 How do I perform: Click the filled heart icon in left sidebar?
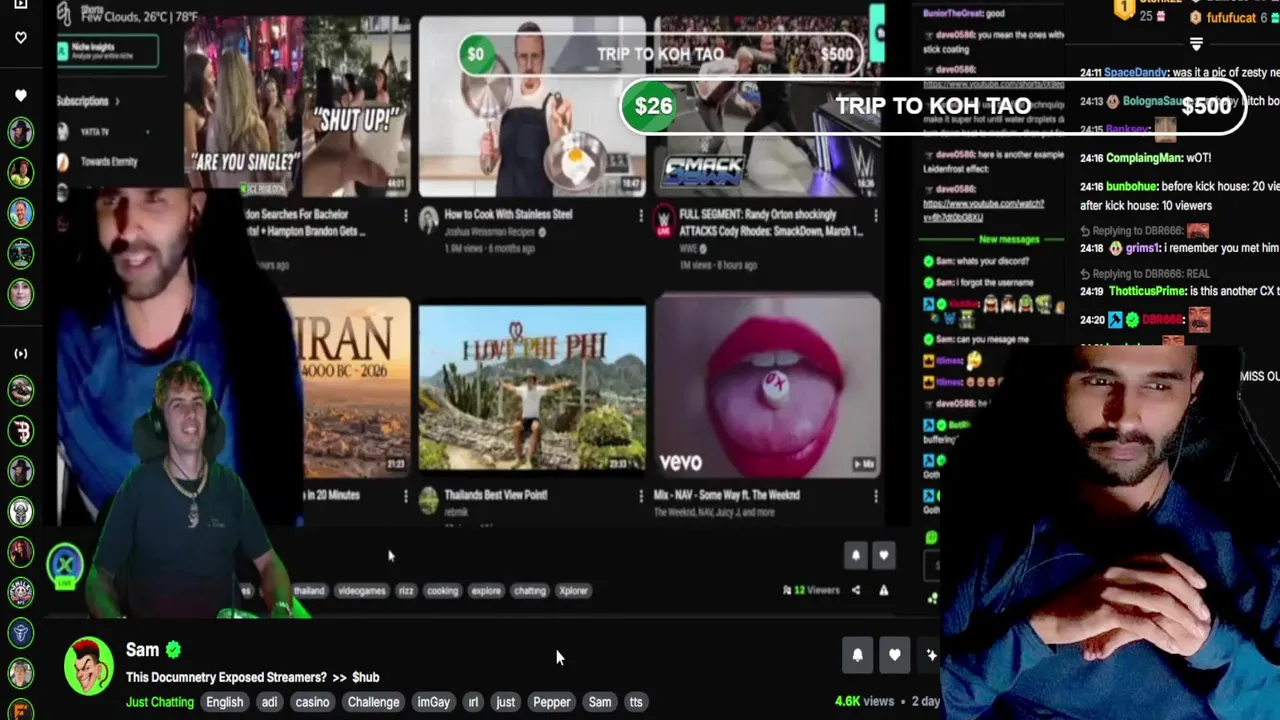(x=21, y=96)
